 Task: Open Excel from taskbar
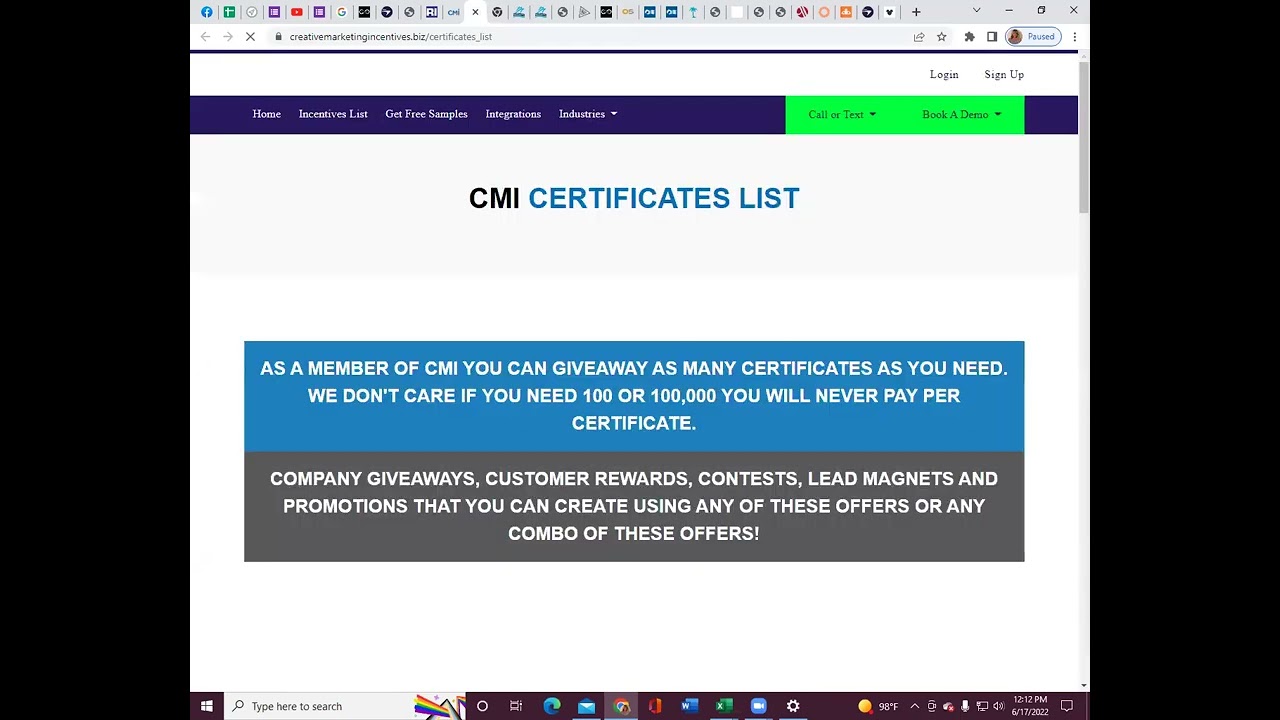[724, 706]
